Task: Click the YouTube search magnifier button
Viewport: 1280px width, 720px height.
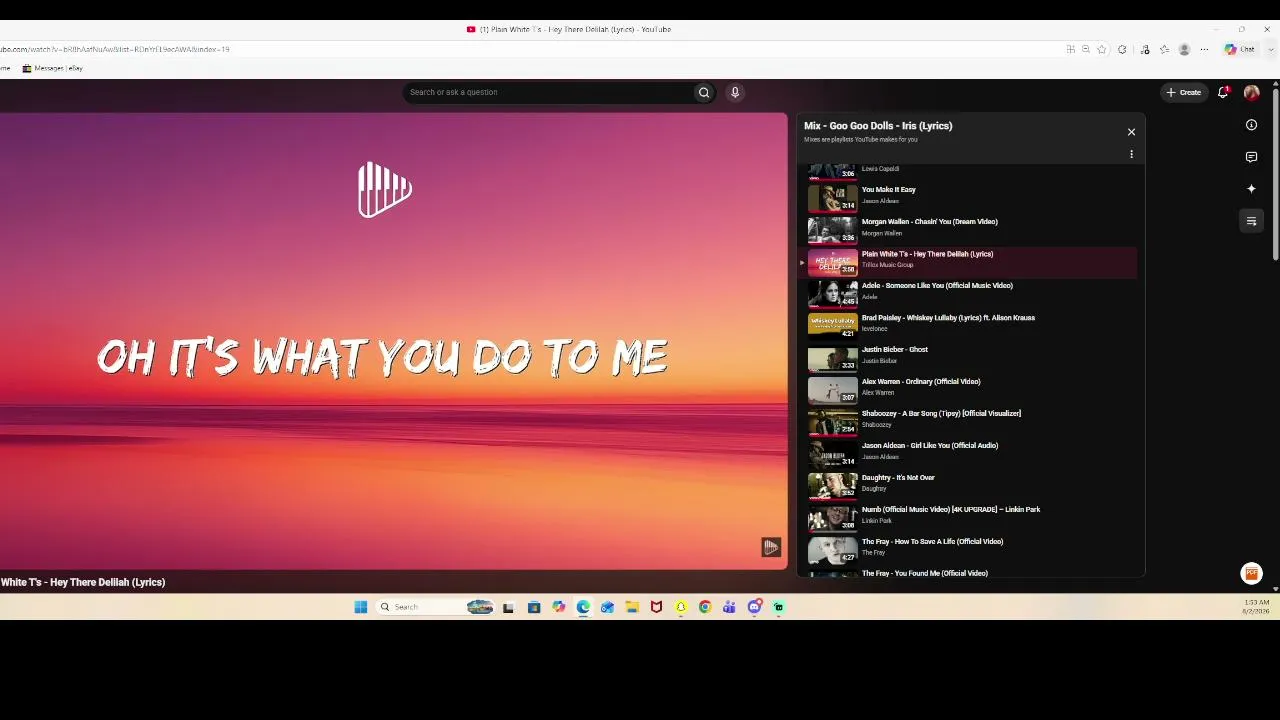Action: (x=704, y=93)
